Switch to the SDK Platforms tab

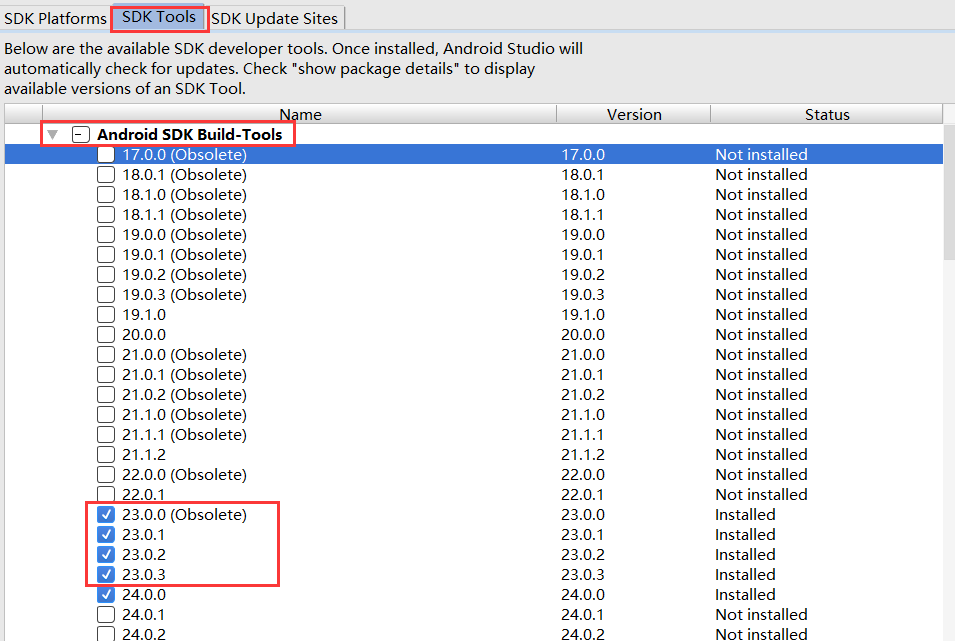pos(55,18)
